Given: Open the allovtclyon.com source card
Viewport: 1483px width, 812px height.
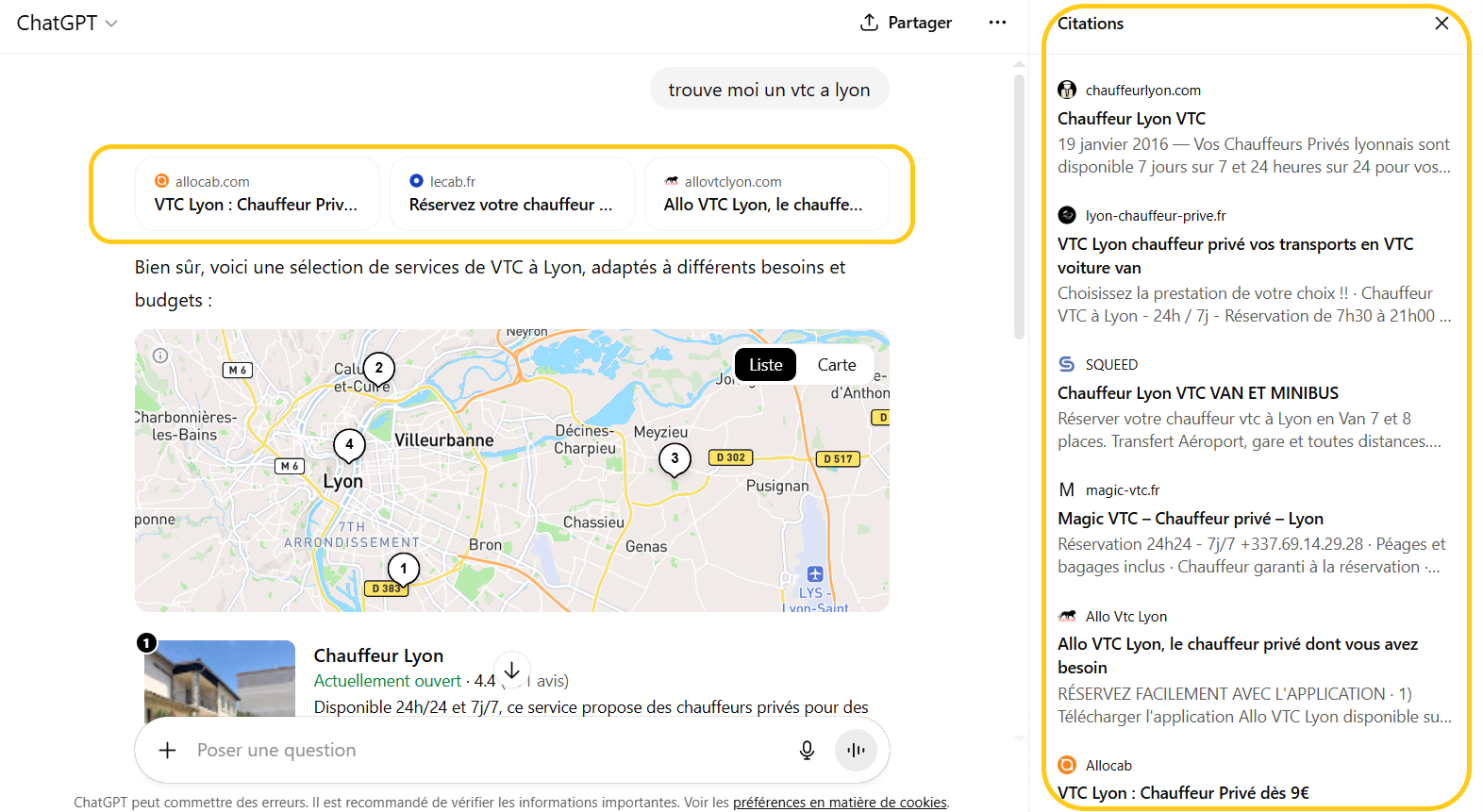Looking at the screenshot, I should point(766,193).
